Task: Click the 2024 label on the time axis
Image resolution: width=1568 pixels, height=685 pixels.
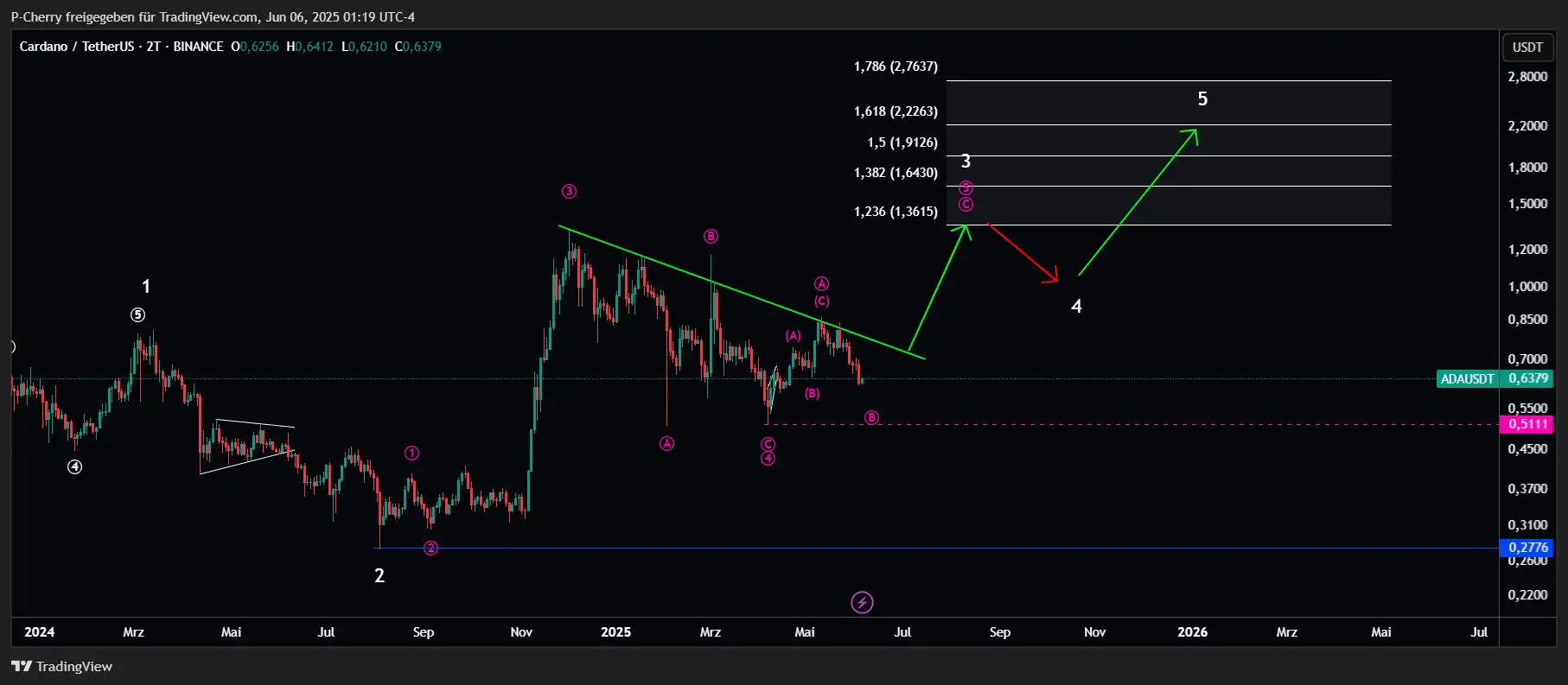Action: pyautogui.click(x=39, y=632)
